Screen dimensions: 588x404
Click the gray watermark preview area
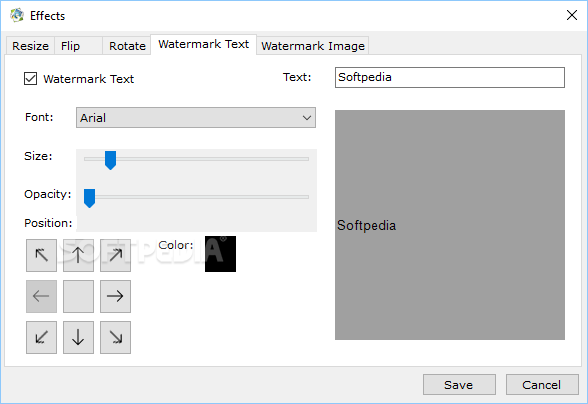(450, 225)
